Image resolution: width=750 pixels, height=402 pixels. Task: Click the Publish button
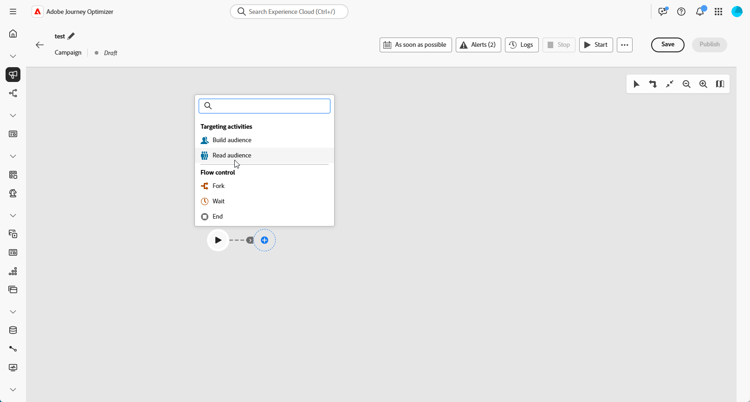click(710, 45)
